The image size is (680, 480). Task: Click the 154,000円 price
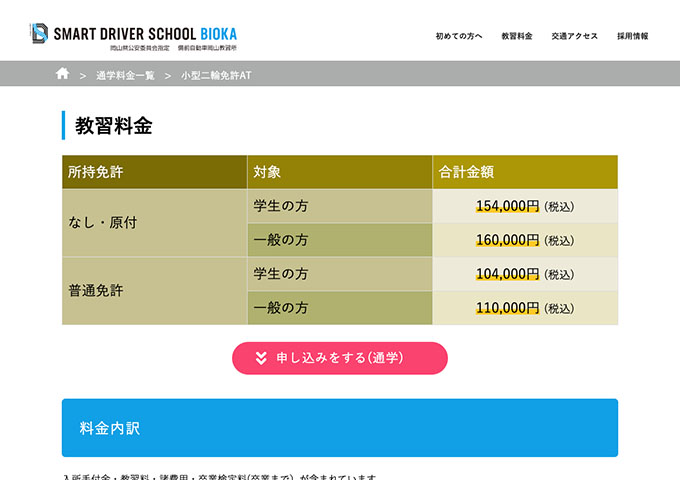point(507,206)
